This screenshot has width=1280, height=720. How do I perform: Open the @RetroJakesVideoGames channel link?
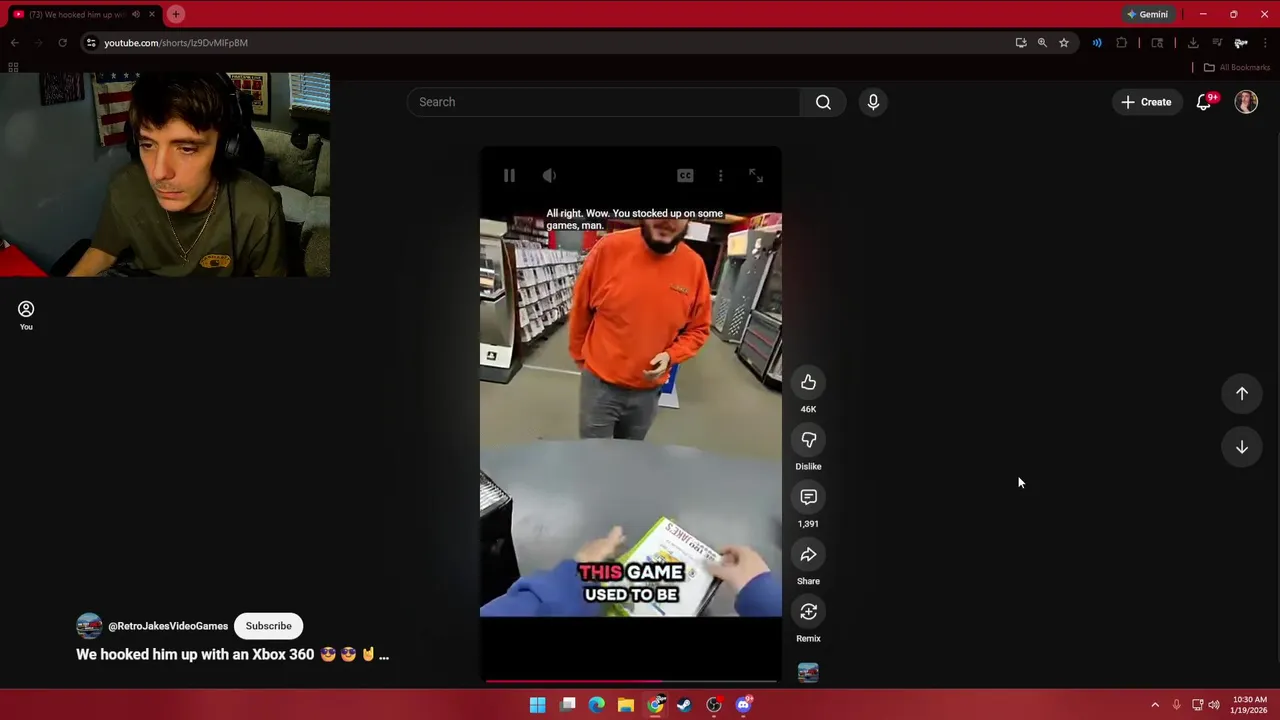click(x=168, y=626)
